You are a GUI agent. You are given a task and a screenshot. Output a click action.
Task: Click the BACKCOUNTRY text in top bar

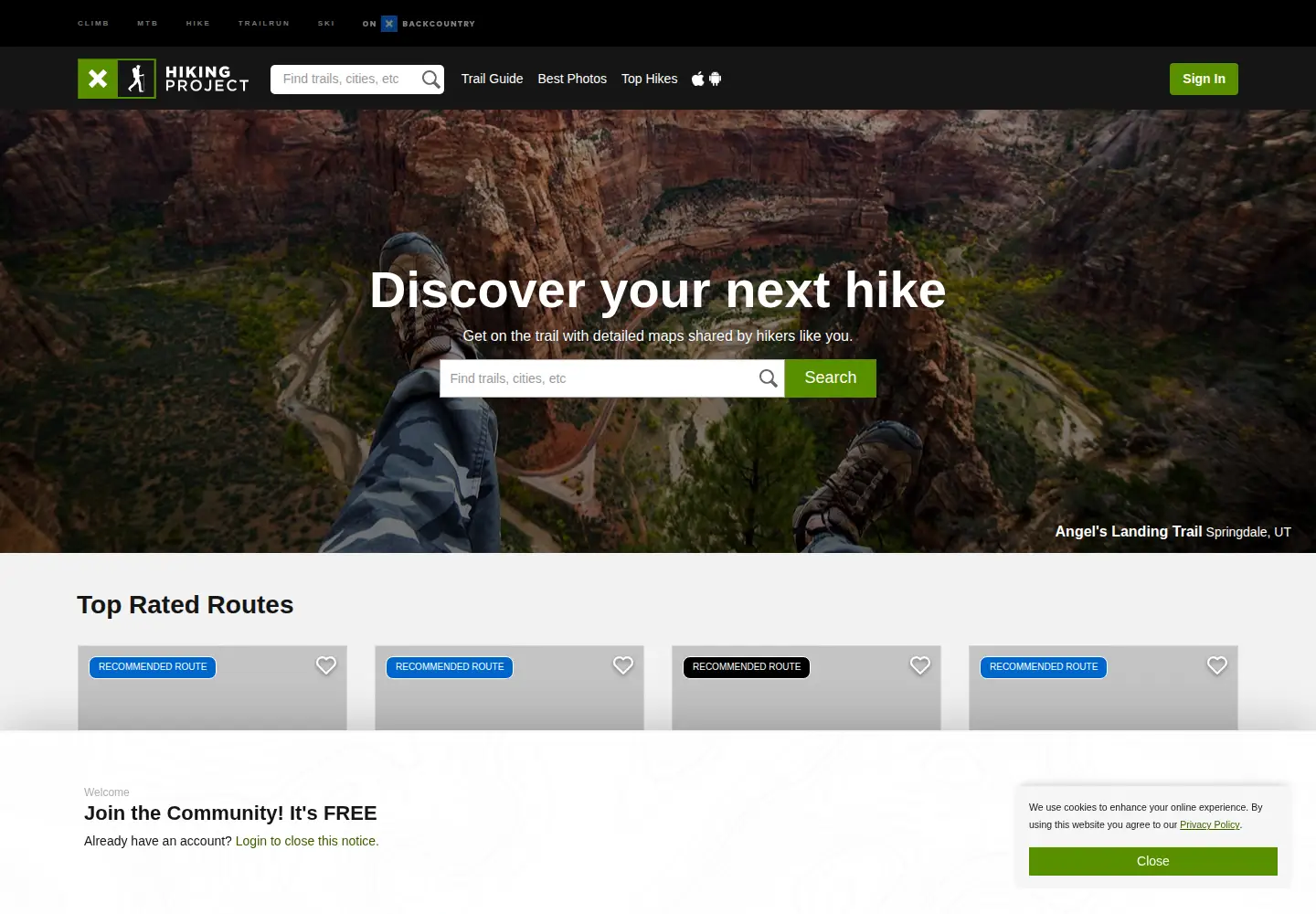[439, 24]
